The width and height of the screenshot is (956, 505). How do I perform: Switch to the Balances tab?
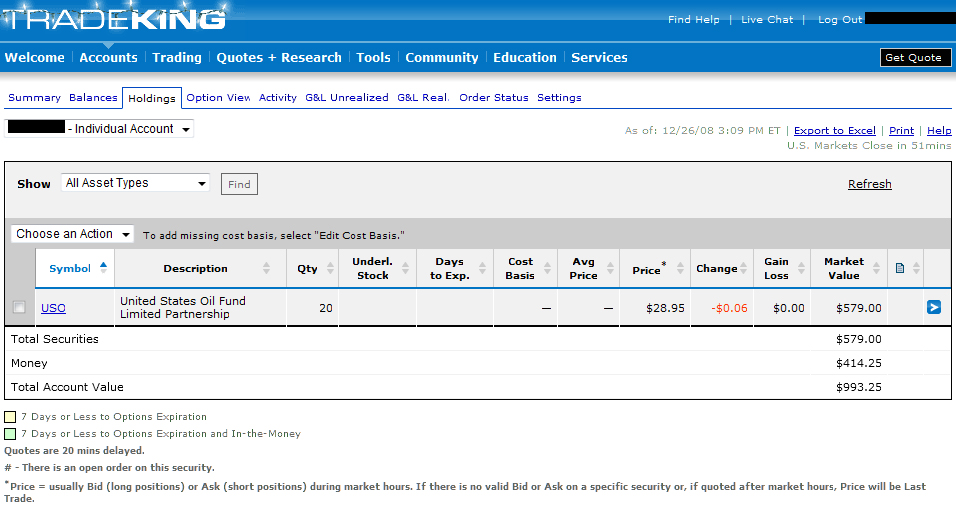tap(93, 98)
